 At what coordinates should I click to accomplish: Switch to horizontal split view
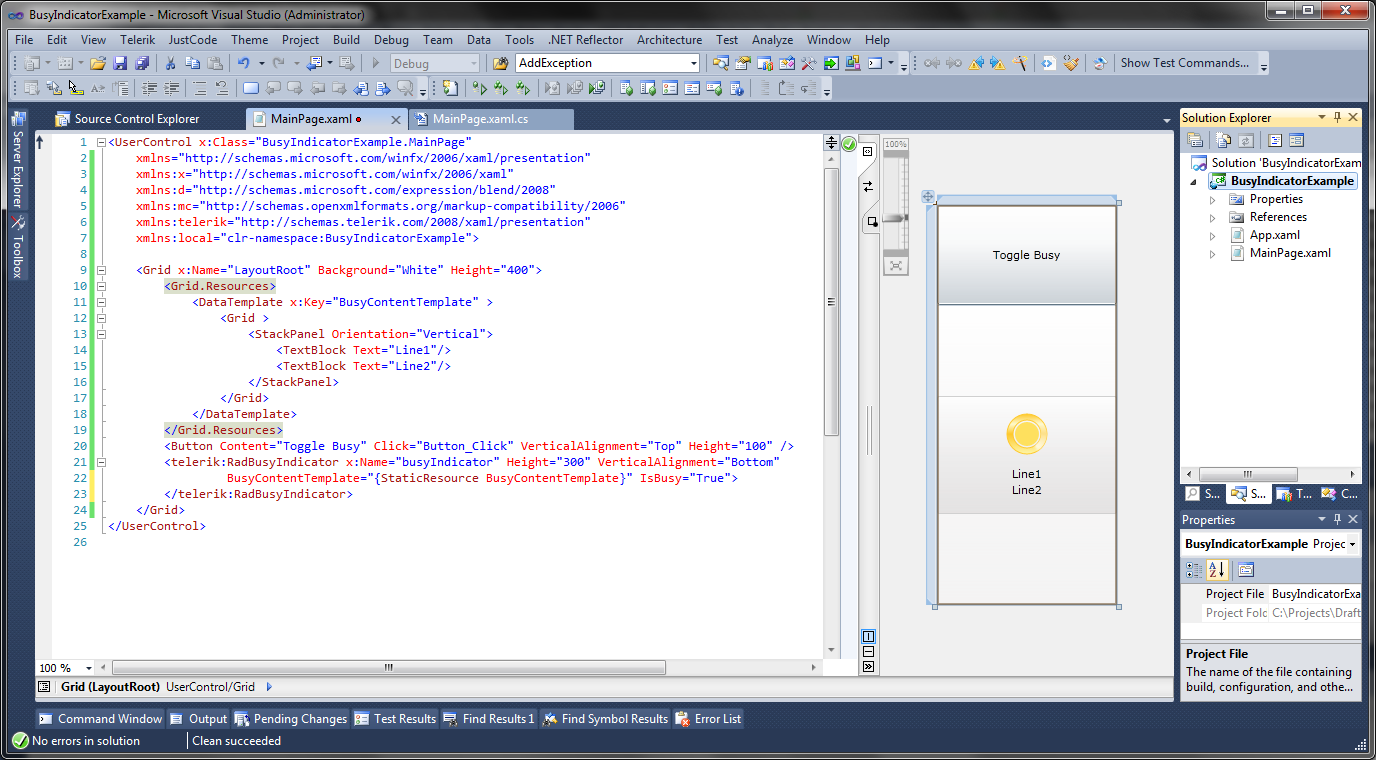[868, 652]
